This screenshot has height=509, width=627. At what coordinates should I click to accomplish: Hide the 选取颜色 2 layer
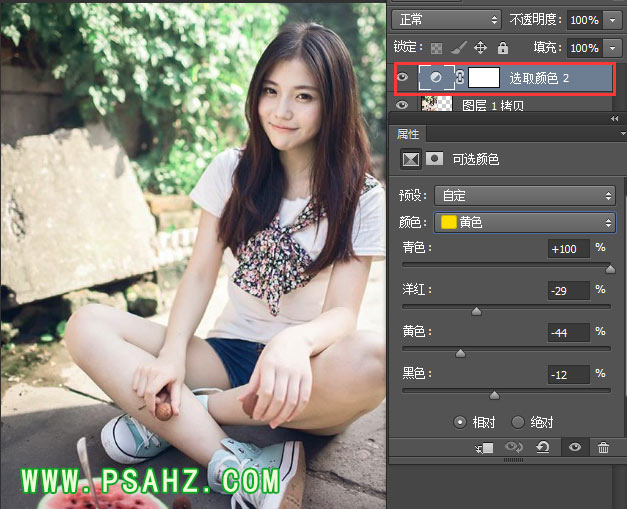click(x=402, y=77)
